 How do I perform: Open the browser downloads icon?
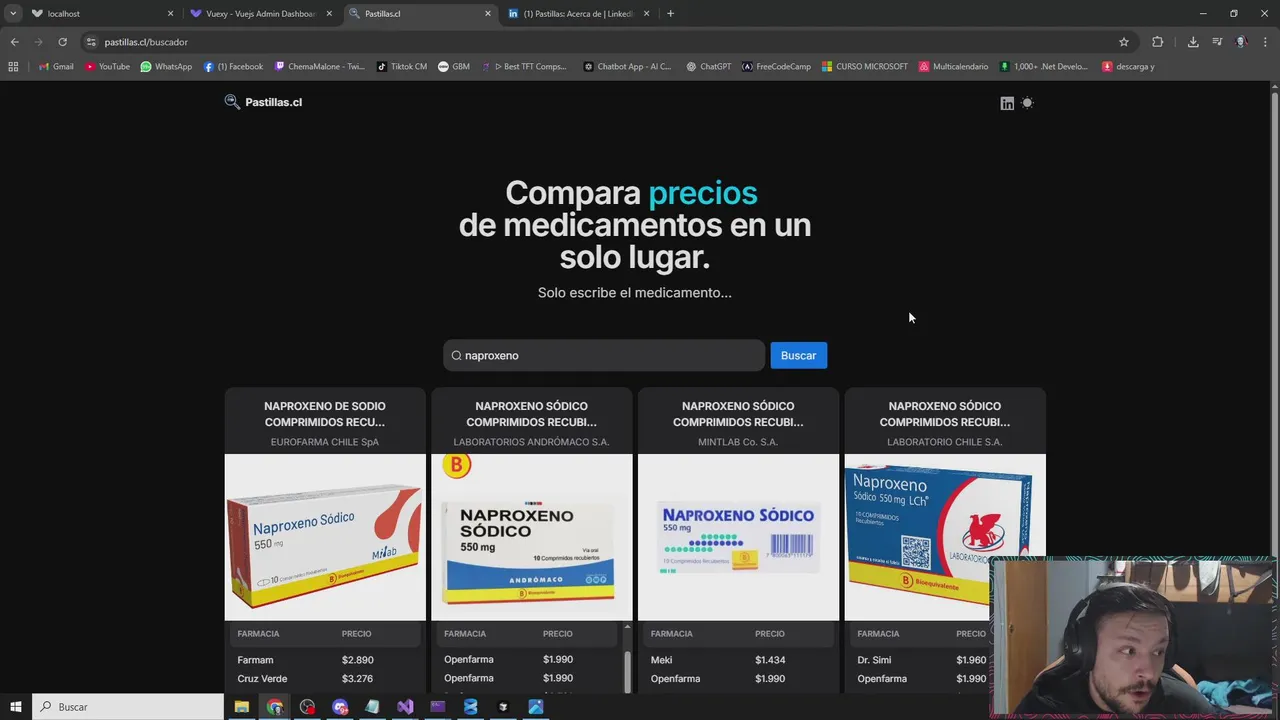pos(1193,42)
